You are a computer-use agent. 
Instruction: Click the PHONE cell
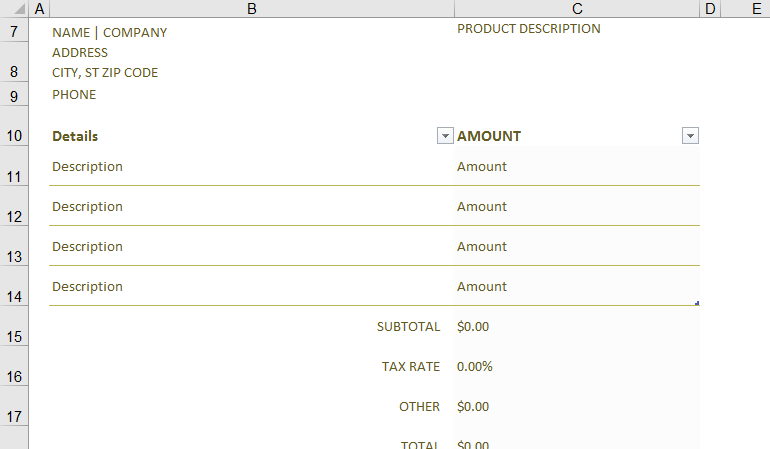[x=75, y=95]
